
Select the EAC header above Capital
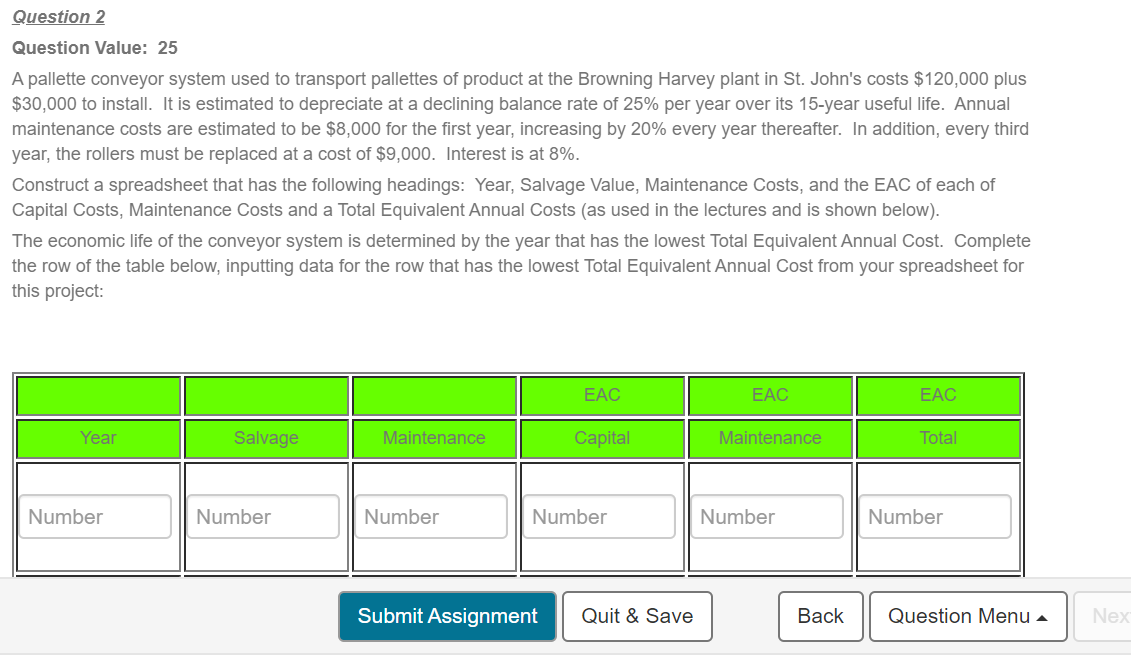point(602,395)
